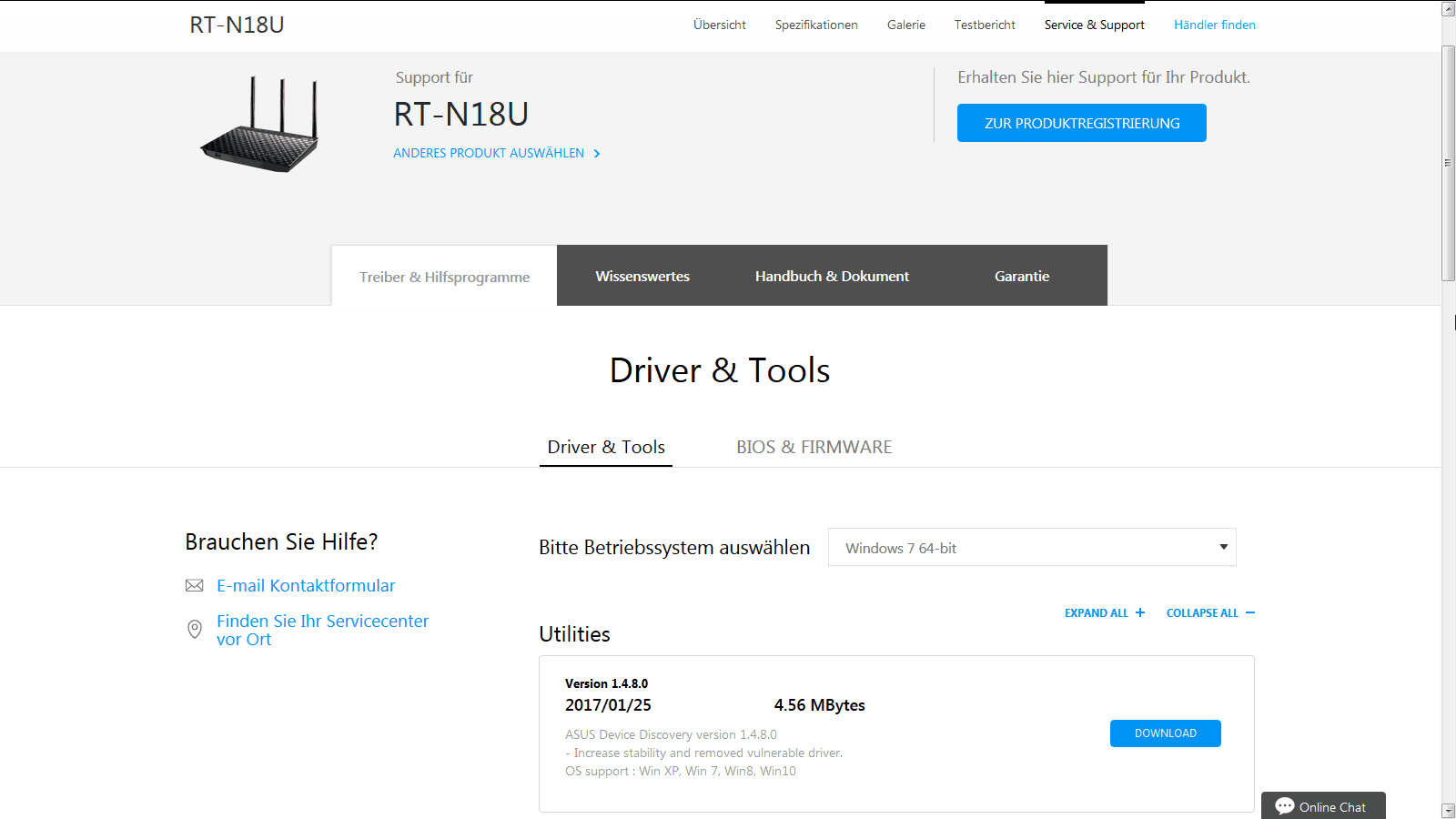The height and width of the screenshot is (819, 1456).
Task: Open the Testbericht navigation item
Action: [x=985, y=25]
